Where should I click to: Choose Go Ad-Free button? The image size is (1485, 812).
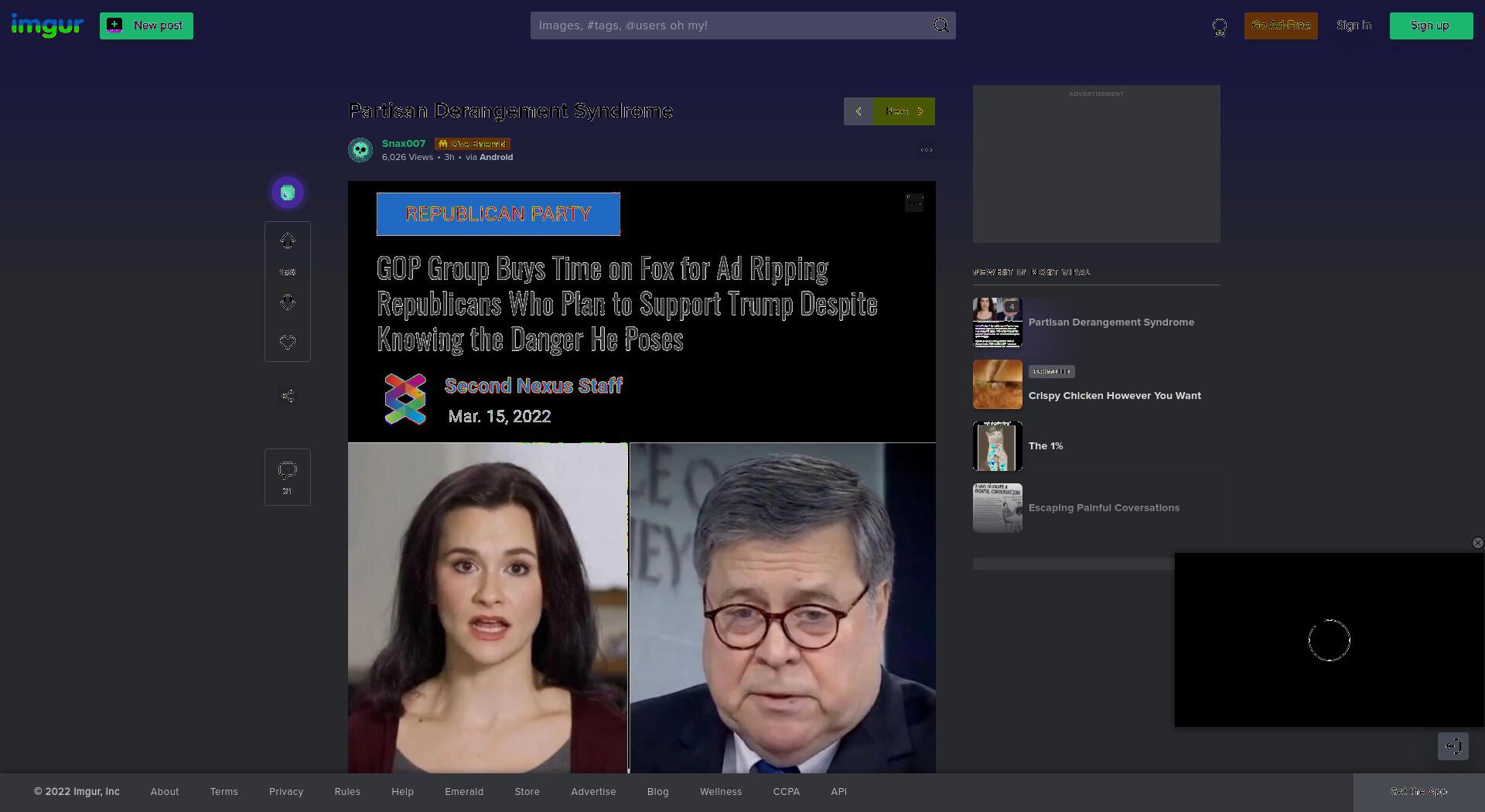1281,26
